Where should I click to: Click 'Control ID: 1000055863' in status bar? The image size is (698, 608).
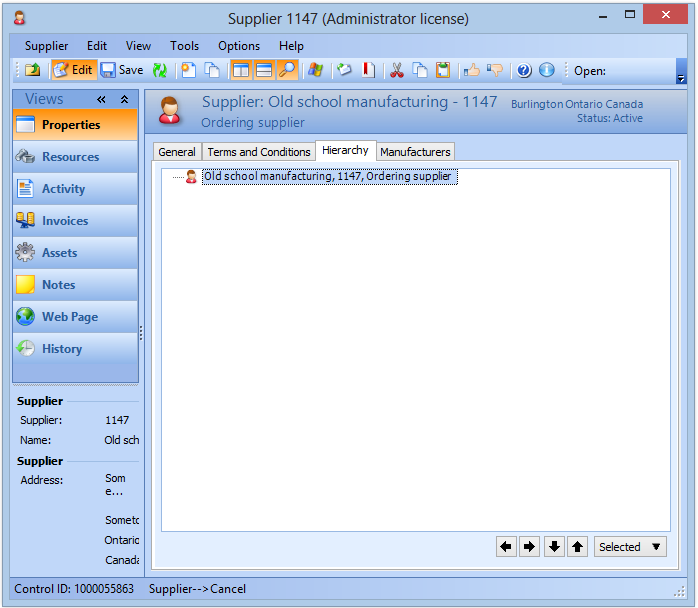point(74,589)
